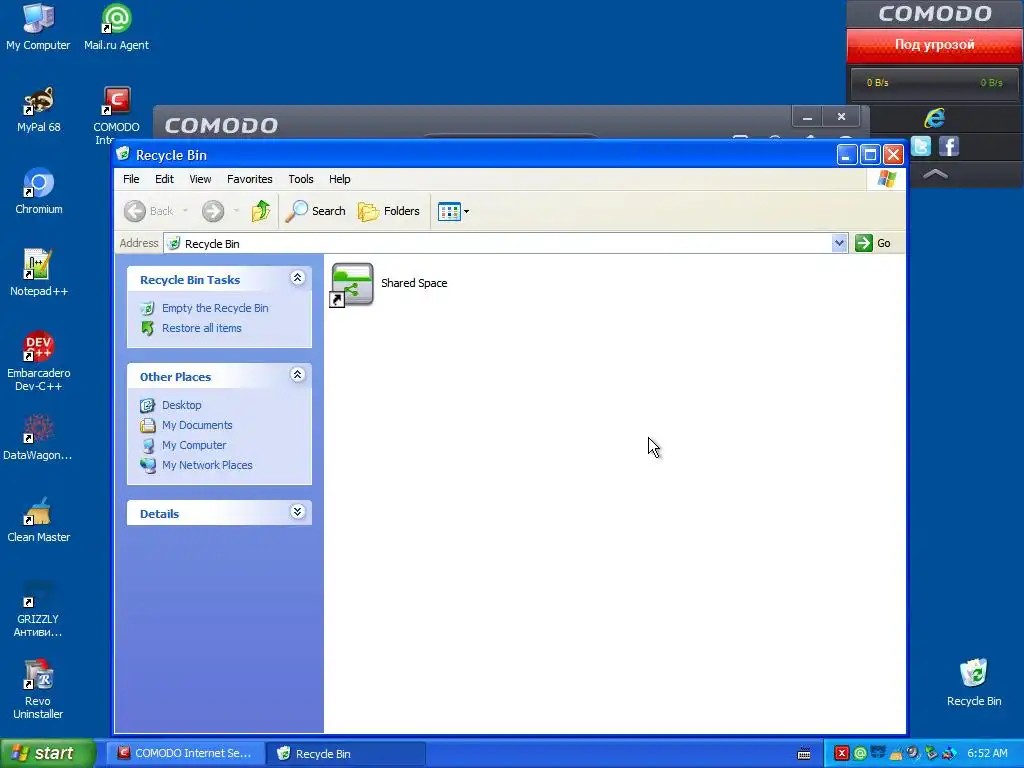Image resolution: width=1024 pixels, height=768 pixels.
Task: Select Mail.ru Agent desktop shortcut
Action: pos(116,27)
